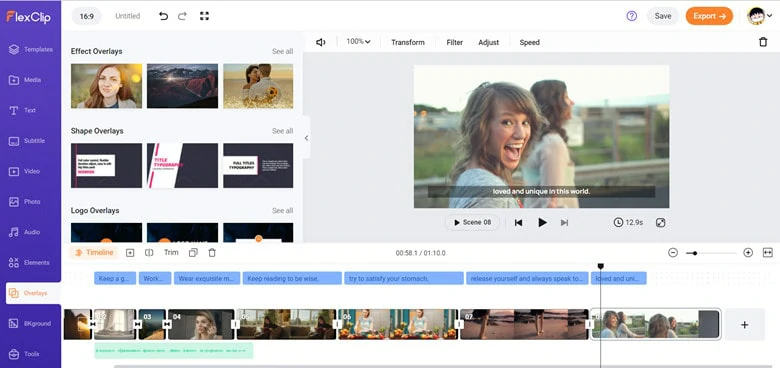Select the Overlays sidebar tab

(33, 293)
